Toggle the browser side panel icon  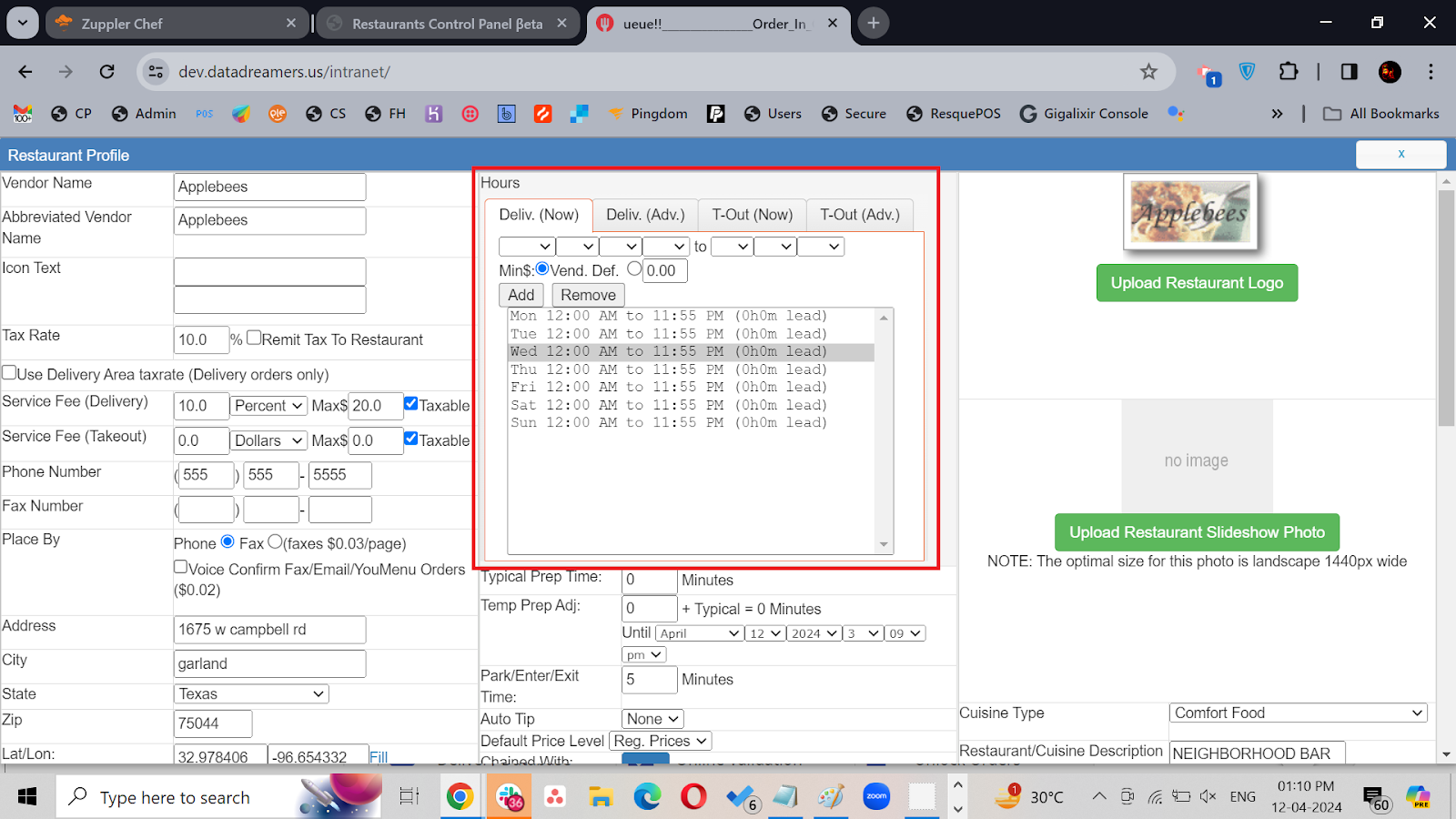pyautogui.click(x=1349, y=72)
